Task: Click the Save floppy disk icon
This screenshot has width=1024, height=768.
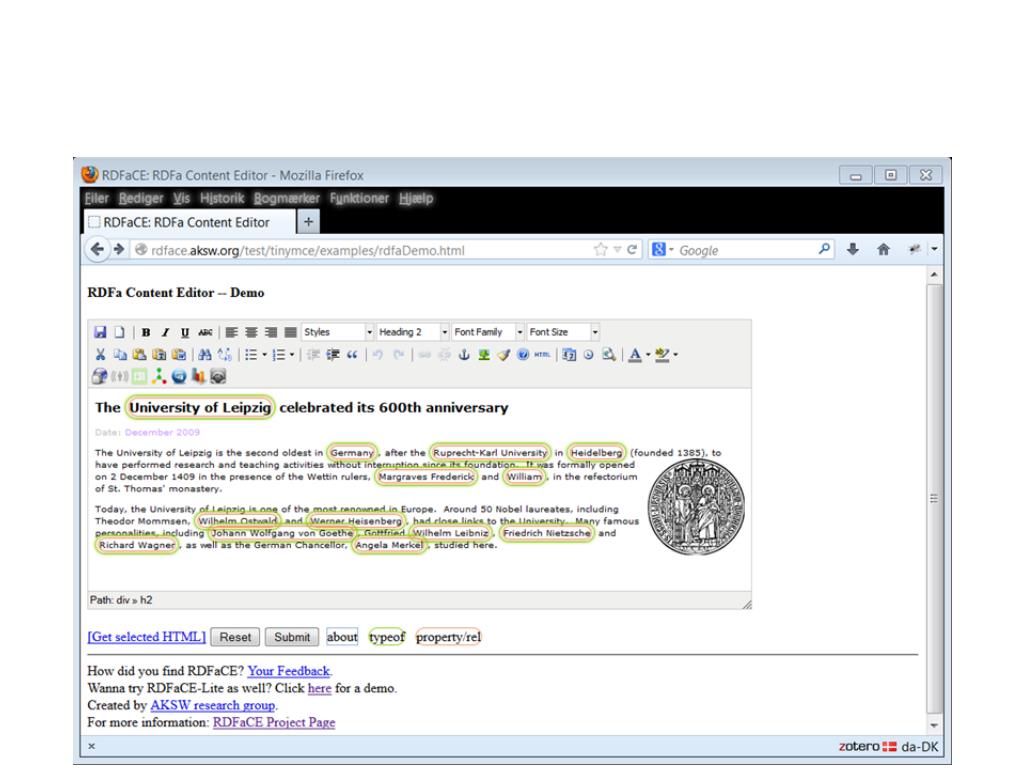Action: 100,332
